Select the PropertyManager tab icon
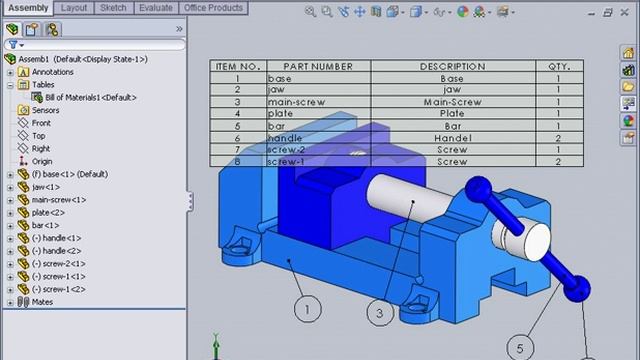Screen dimensions: 640x360 32,29
